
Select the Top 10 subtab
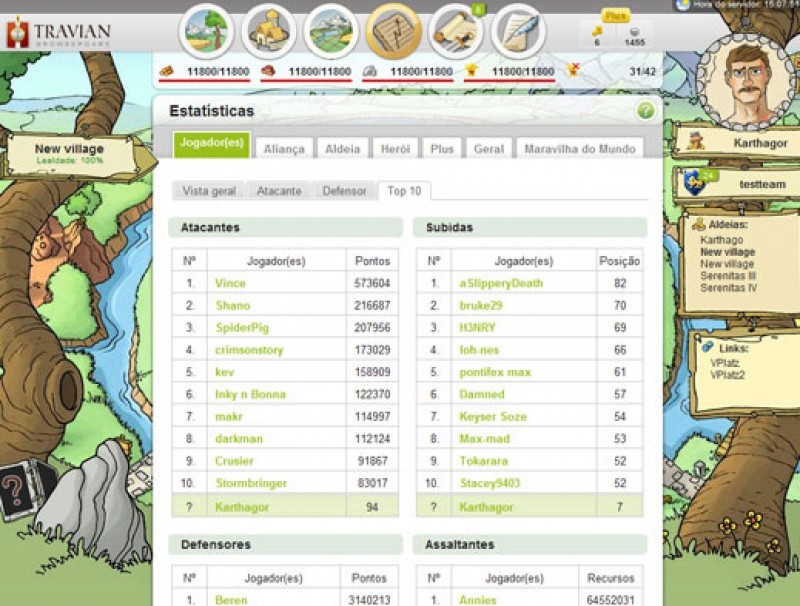(x=404, y=191)
